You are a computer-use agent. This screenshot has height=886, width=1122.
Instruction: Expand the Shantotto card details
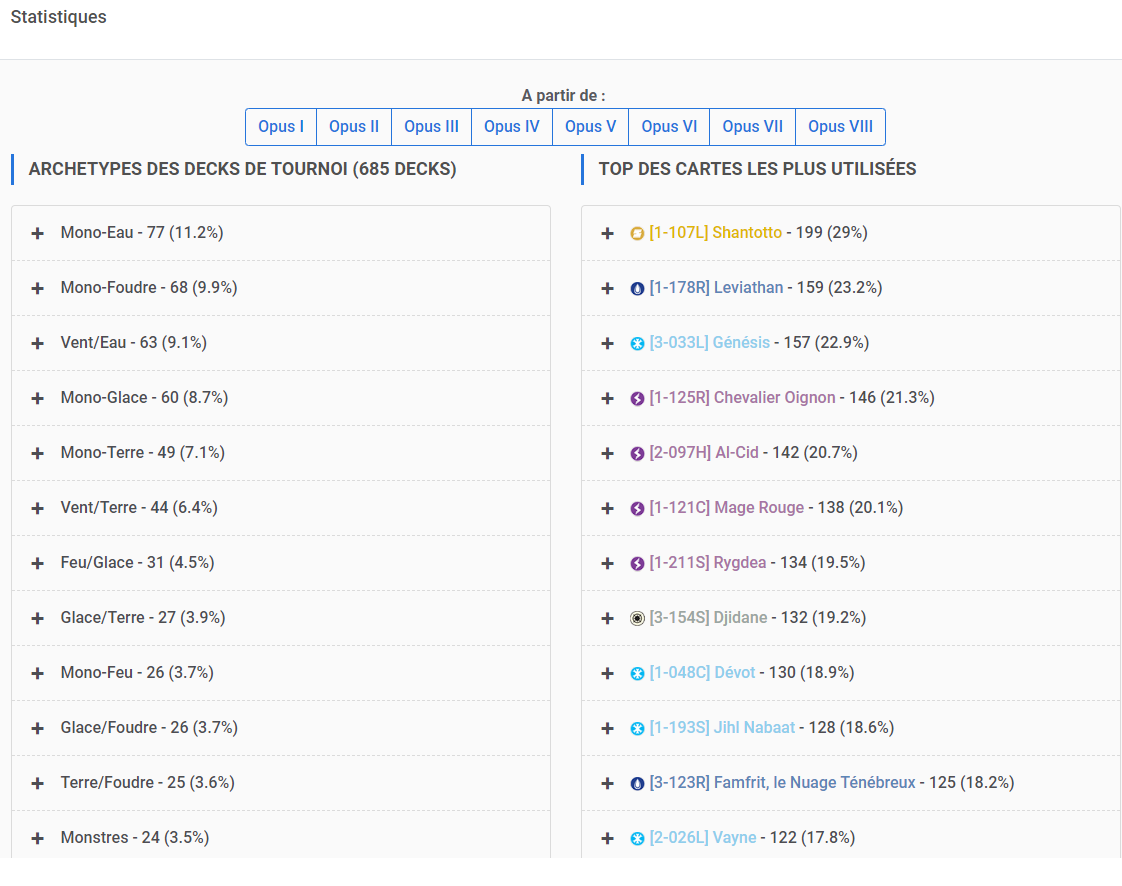(608, 233)
